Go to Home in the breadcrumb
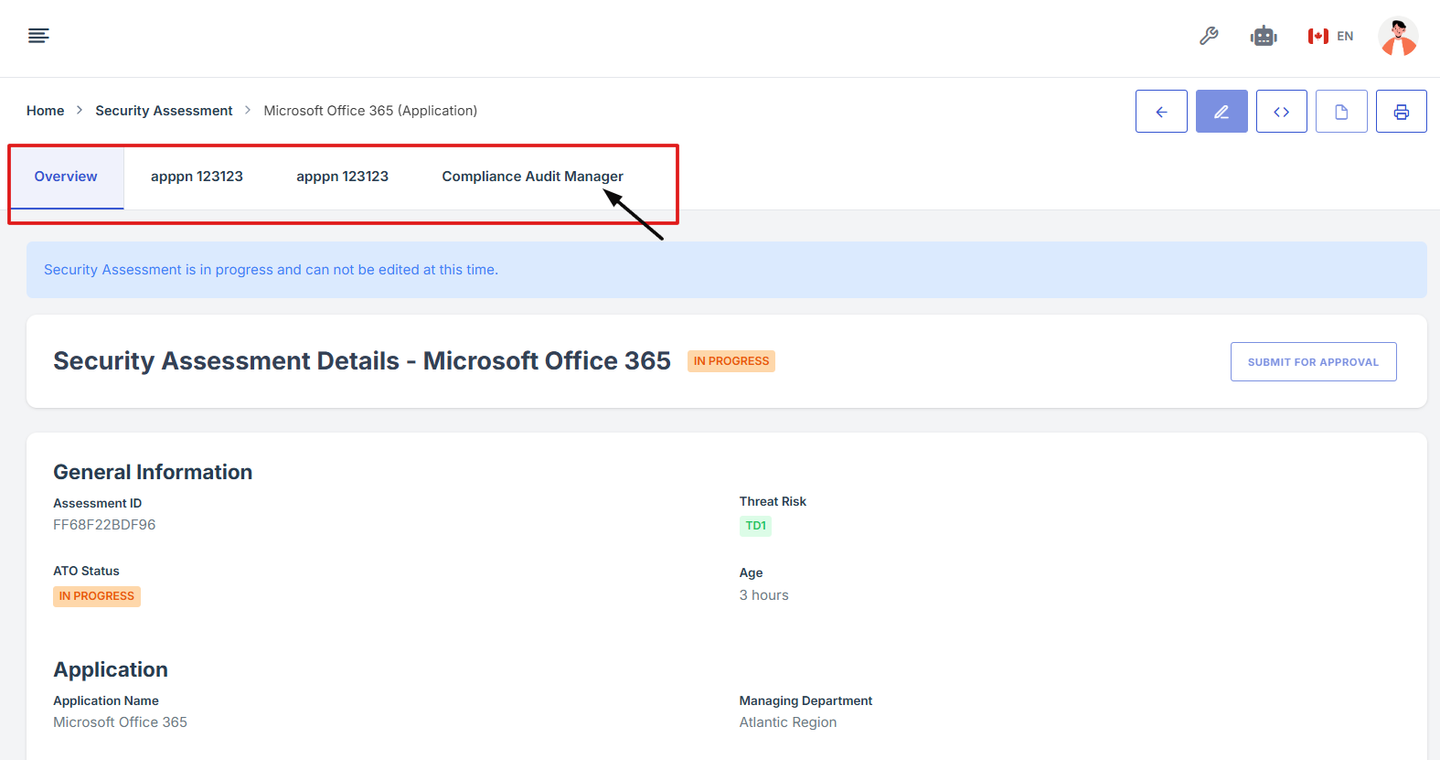The height and width of the screenshot is (760, 1440). 45,111
